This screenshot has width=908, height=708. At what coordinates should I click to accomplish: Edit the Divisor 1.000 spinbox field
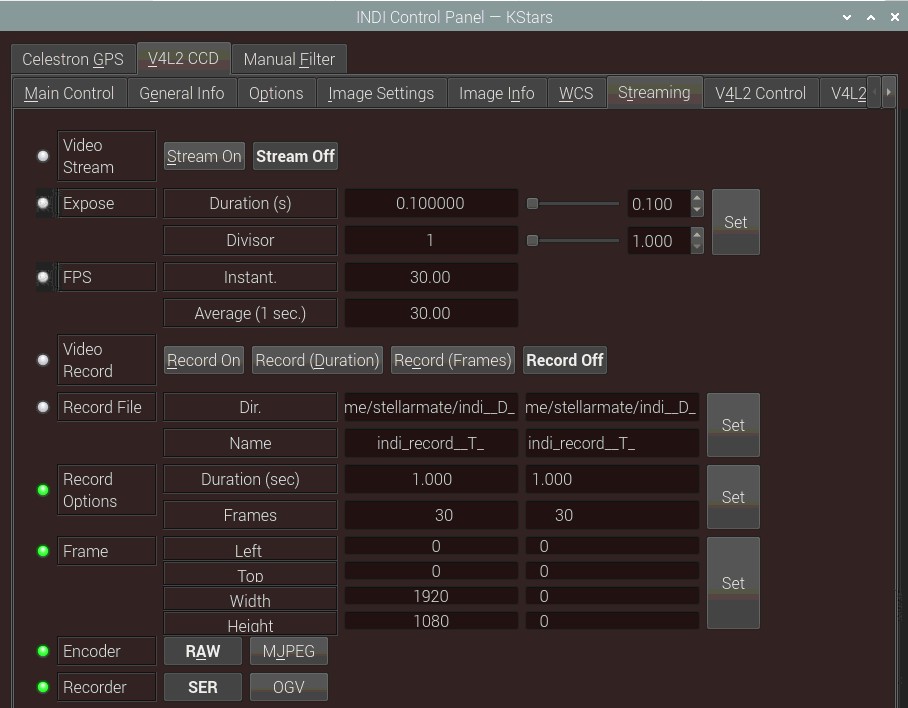coord(659,241)
